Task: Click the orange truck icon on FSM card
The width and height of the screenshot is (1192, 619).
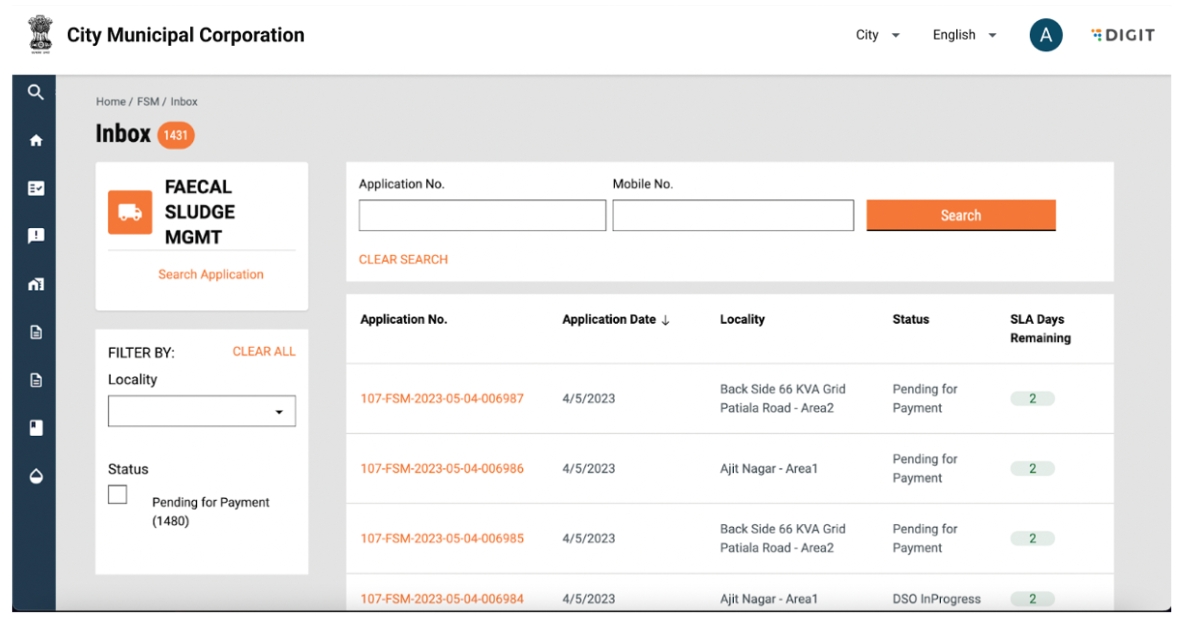Action: point(130,212)
